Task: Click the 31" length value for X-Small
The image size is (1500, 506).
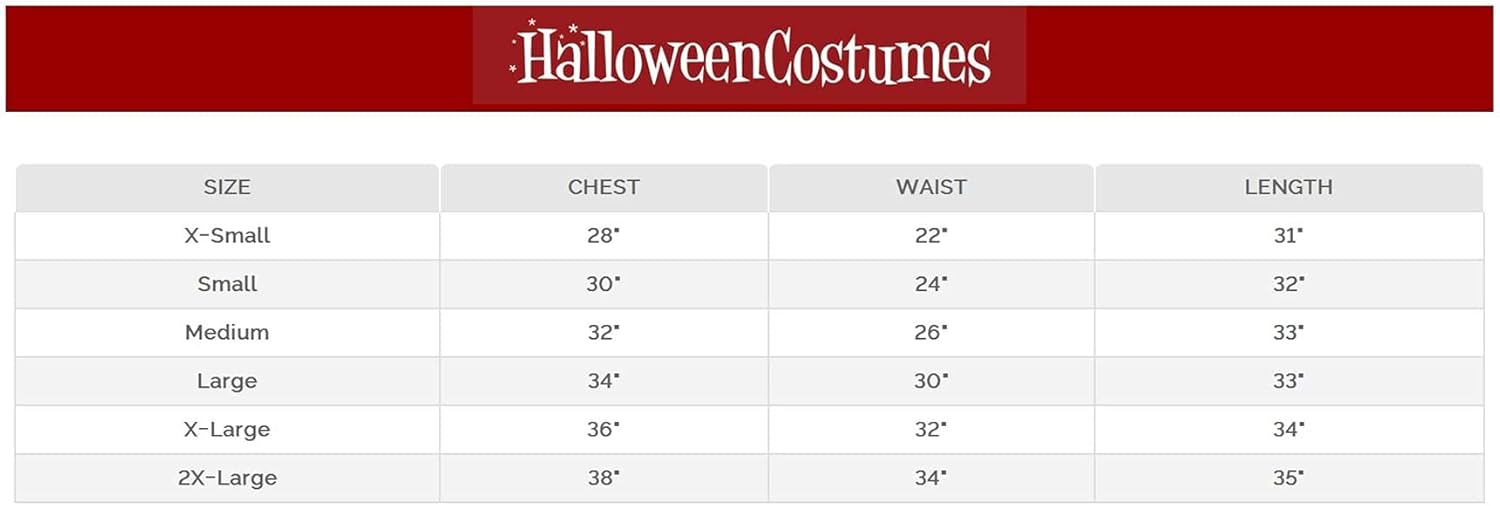Action: pyautogui.click(x=1288, y=236)
